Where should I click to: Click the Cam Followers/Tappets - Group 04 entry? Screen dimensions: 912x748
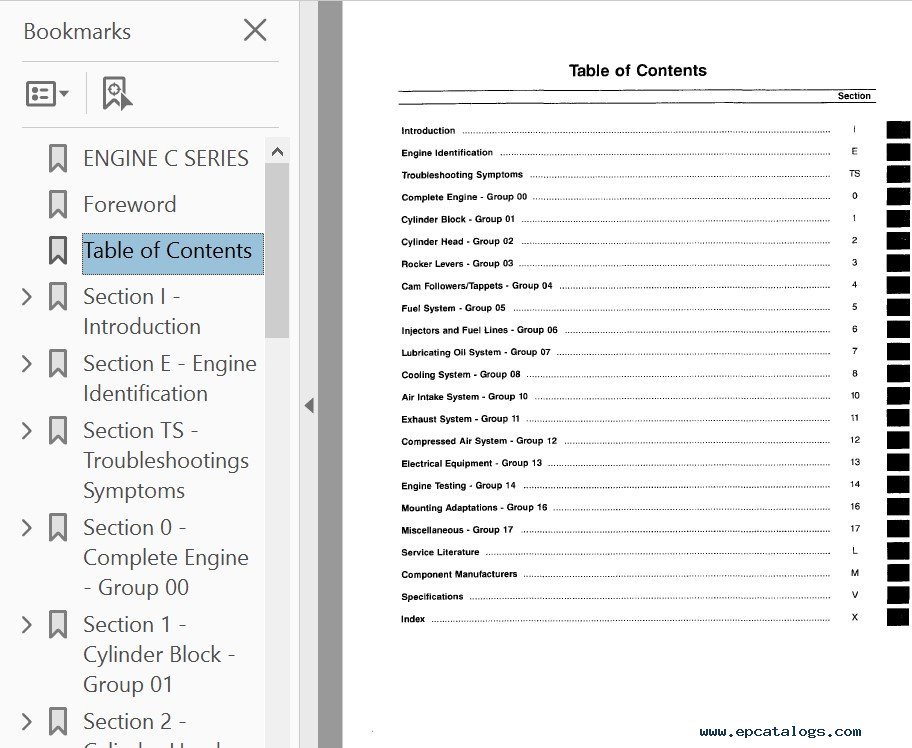[477, 286]
